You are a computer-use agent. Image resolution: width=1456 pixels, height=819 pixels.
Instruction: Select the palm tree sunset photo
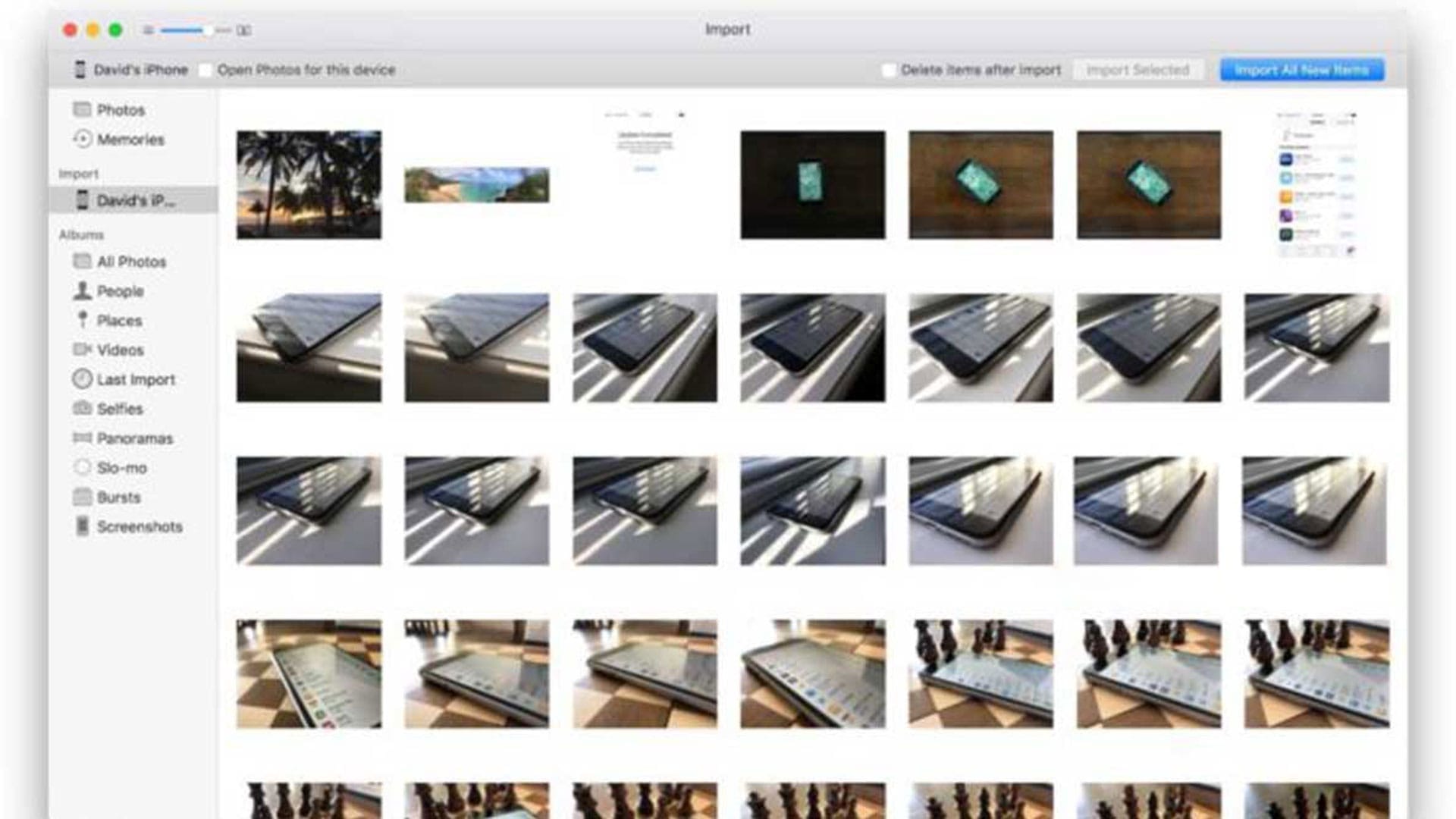tap(309, 184)
